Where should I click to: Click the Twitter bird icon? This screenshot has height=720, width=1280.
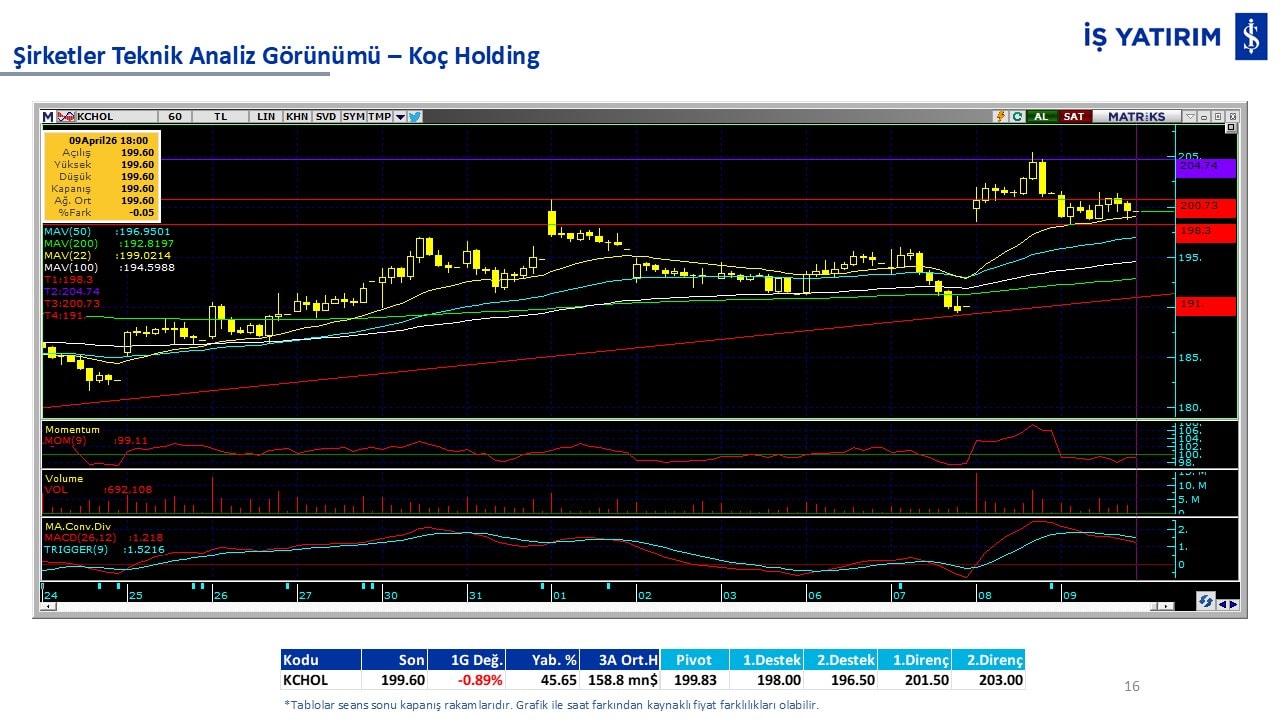click(x=415, y=116)
